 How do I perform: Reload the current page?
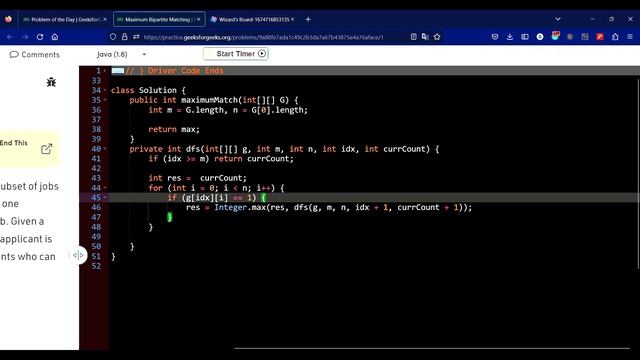[x=40, y=37]
